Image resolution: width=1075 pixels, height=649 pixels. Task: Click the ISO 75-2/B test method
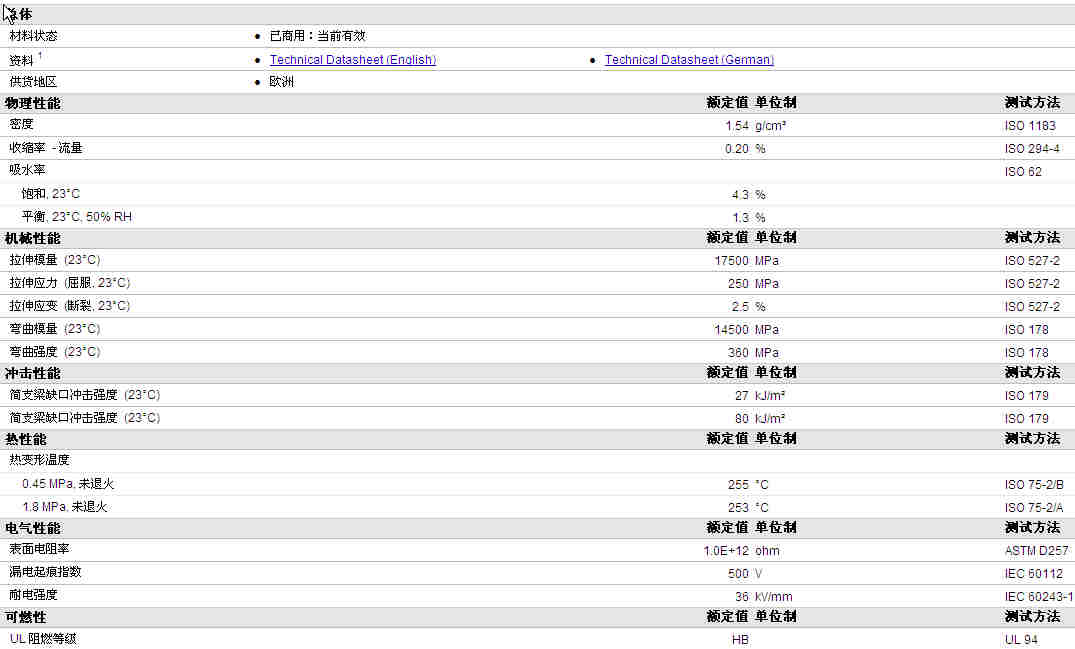[x=1035, y=485]
